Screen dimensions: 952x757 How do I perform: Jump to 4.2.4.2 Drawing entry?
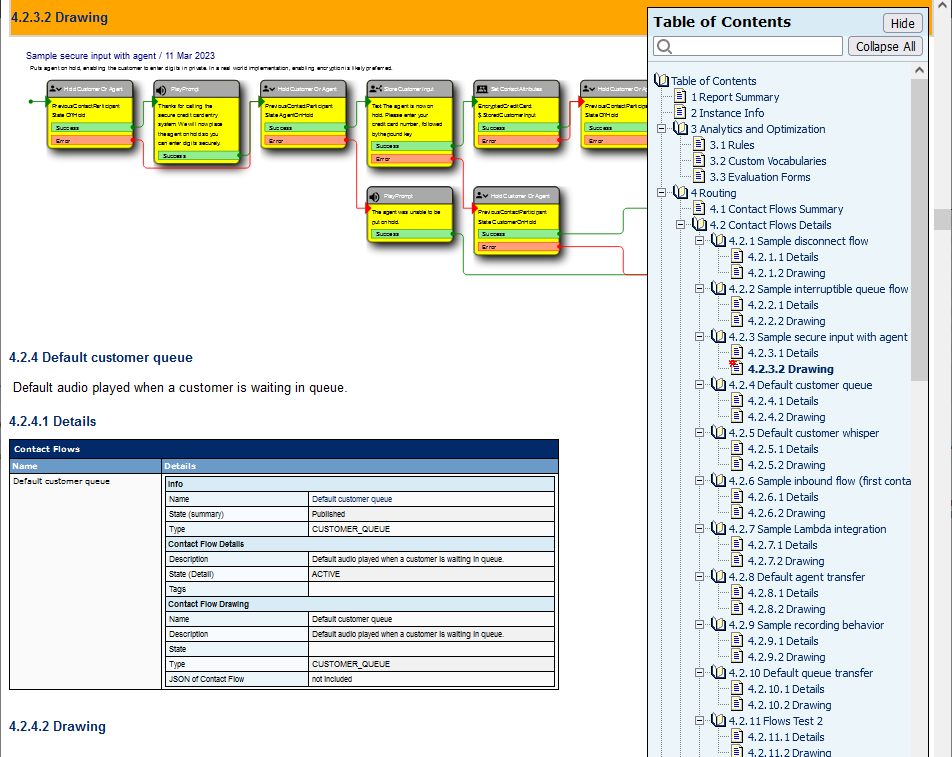pyautogui.click(x=786, y=417)
